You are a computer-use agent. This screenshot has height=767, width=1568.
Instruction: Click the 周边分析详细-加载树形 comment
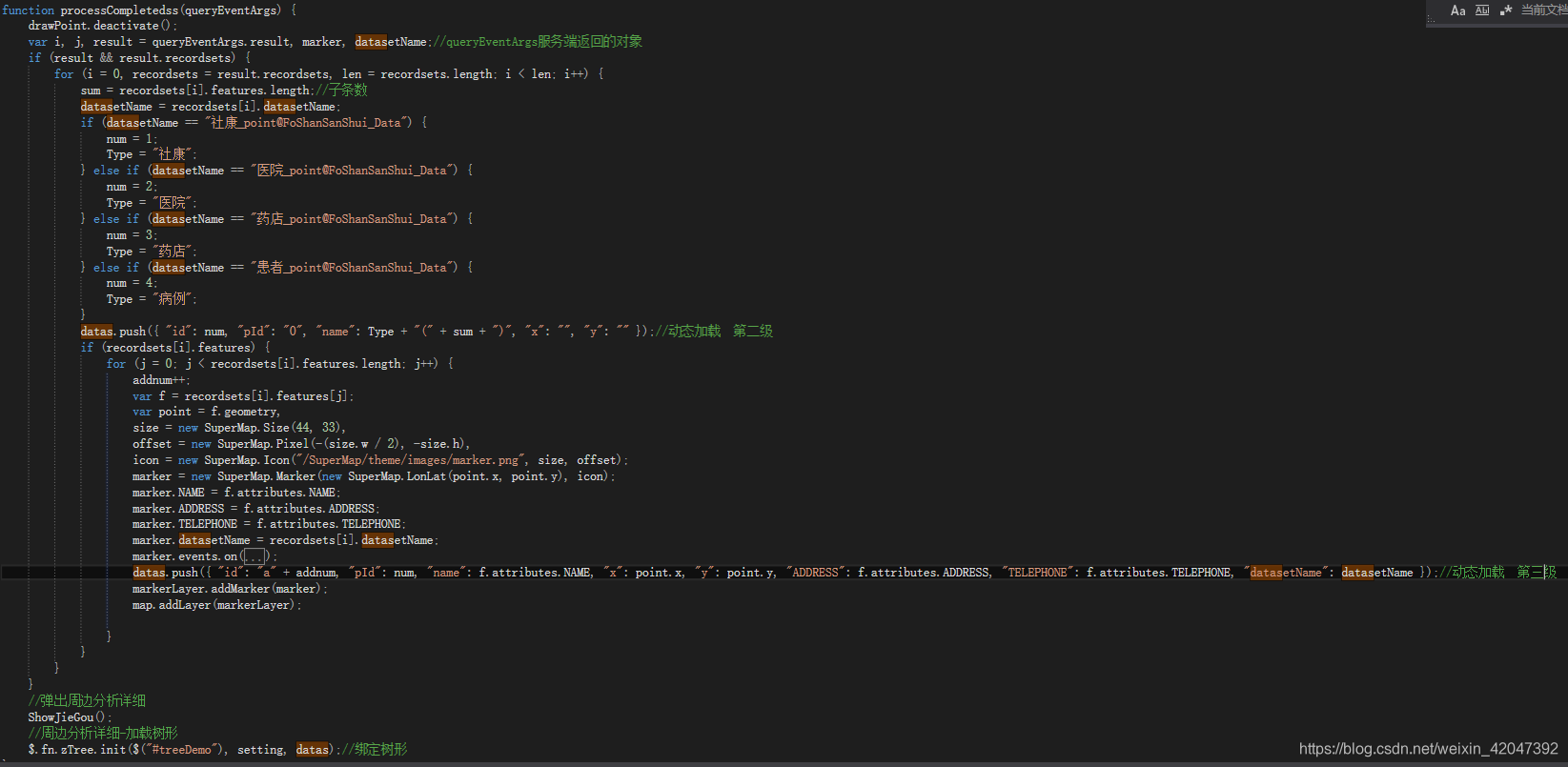[103, 734]
